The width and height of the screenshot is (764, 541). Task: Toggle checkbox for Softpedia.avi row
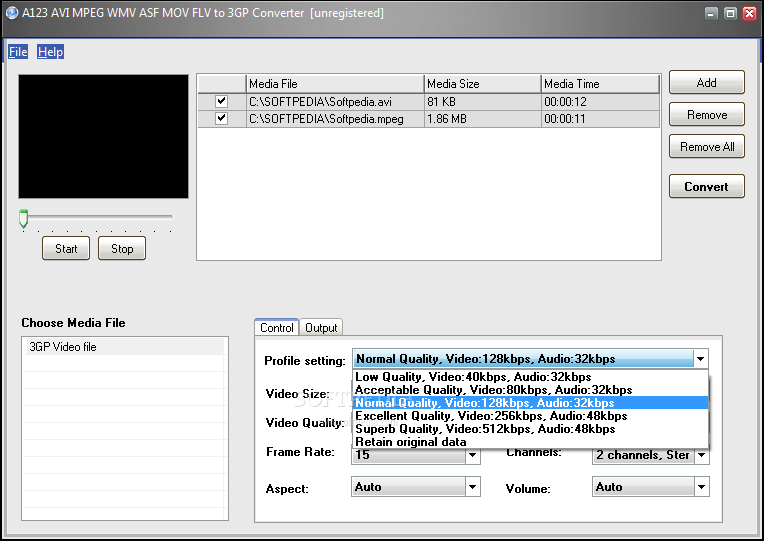point(221,101)
